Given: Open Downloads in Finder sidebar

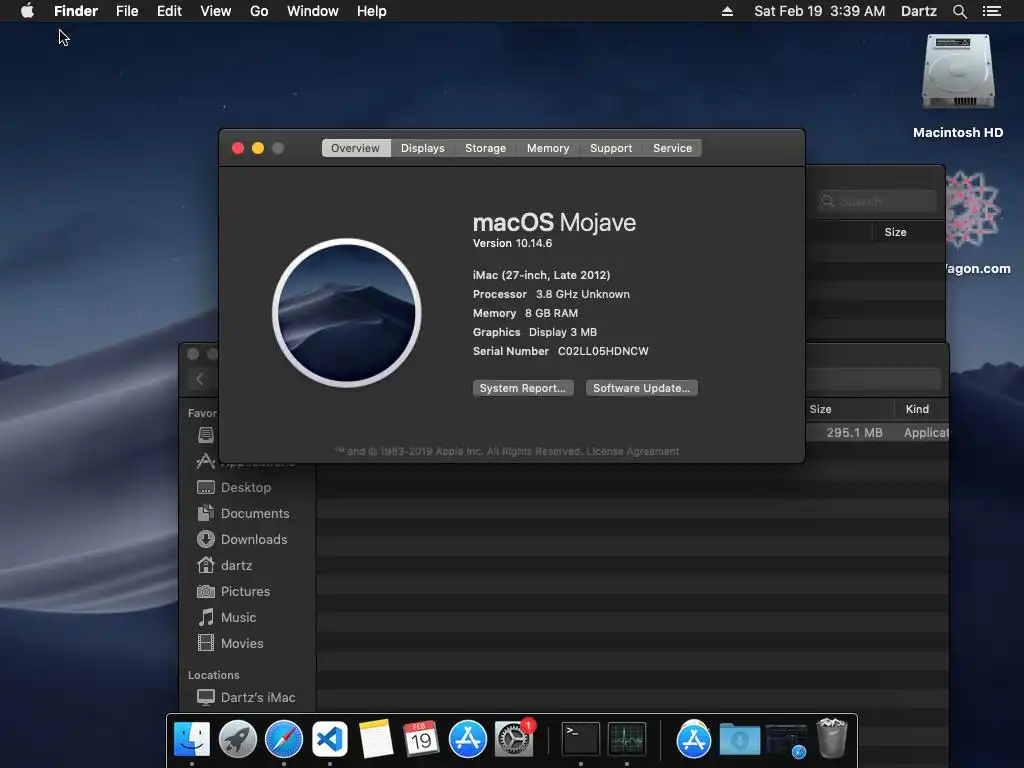Looking at the screenshot, I should coord(242,539).
